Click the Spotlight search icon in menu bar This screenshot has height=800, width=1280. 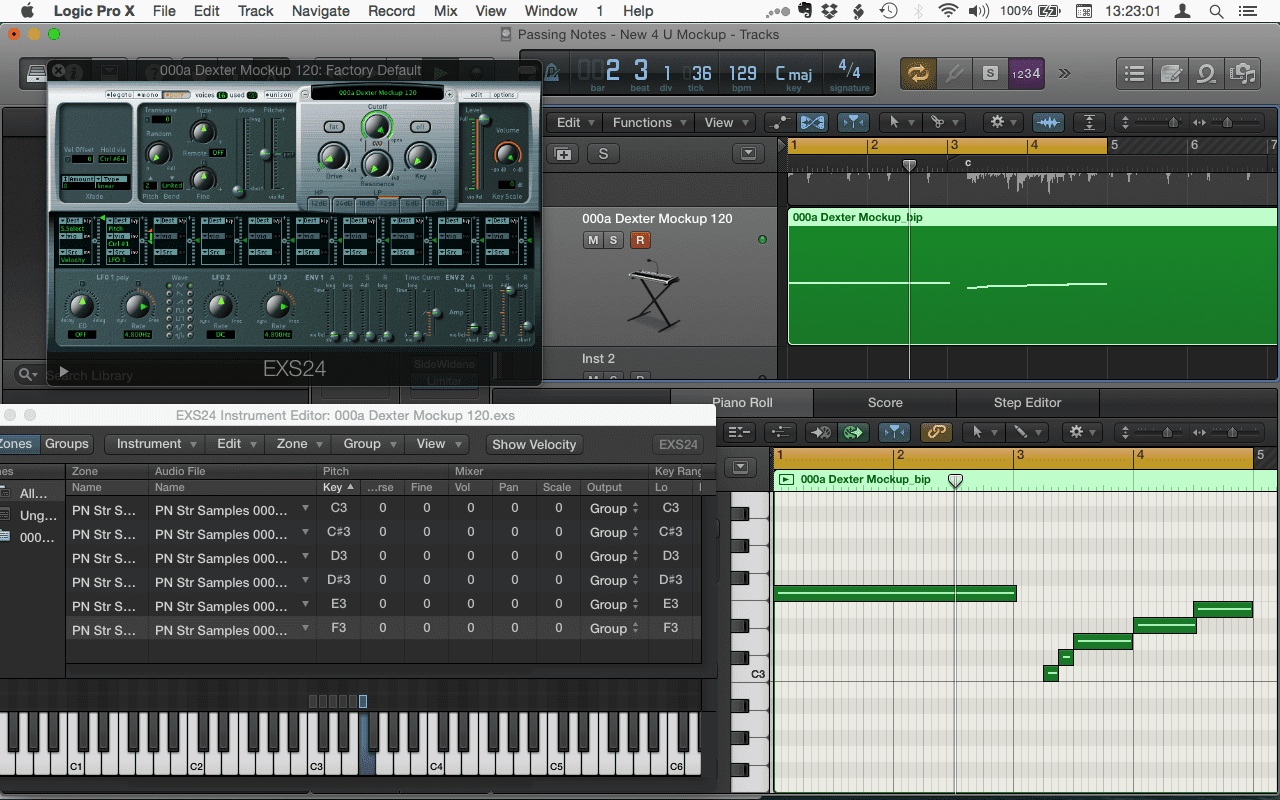pyautogui.click(x=1216, y=11)
